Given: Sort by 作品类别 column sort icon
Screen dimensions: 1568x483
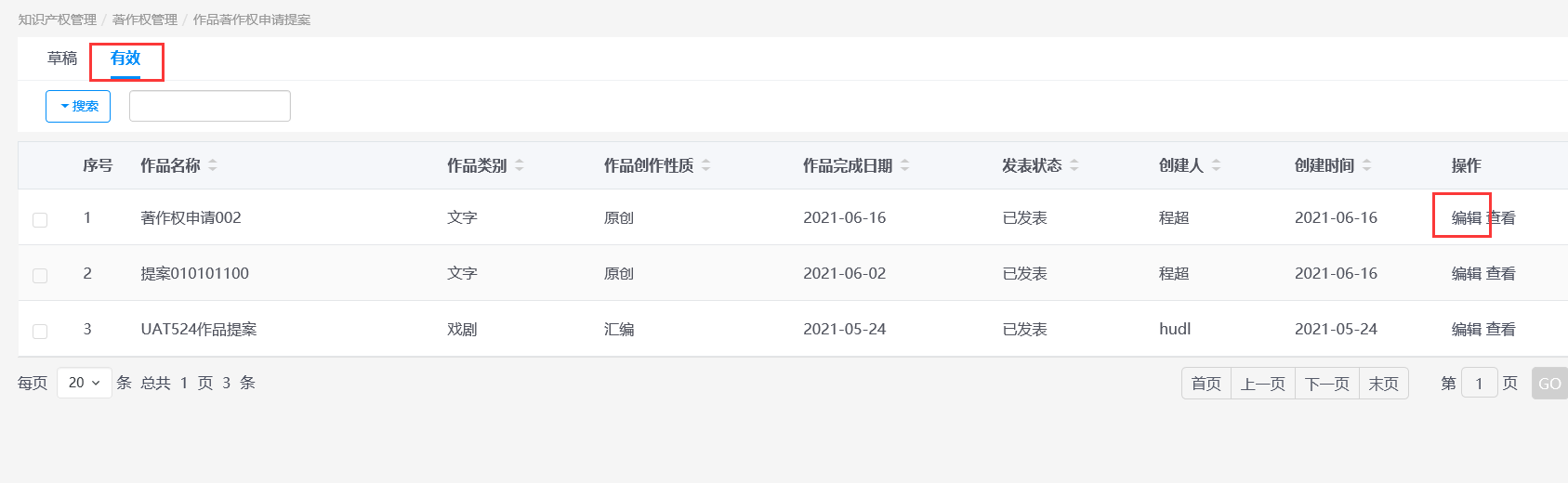Looking at the screenshot, I should click(x=520, y=165).
